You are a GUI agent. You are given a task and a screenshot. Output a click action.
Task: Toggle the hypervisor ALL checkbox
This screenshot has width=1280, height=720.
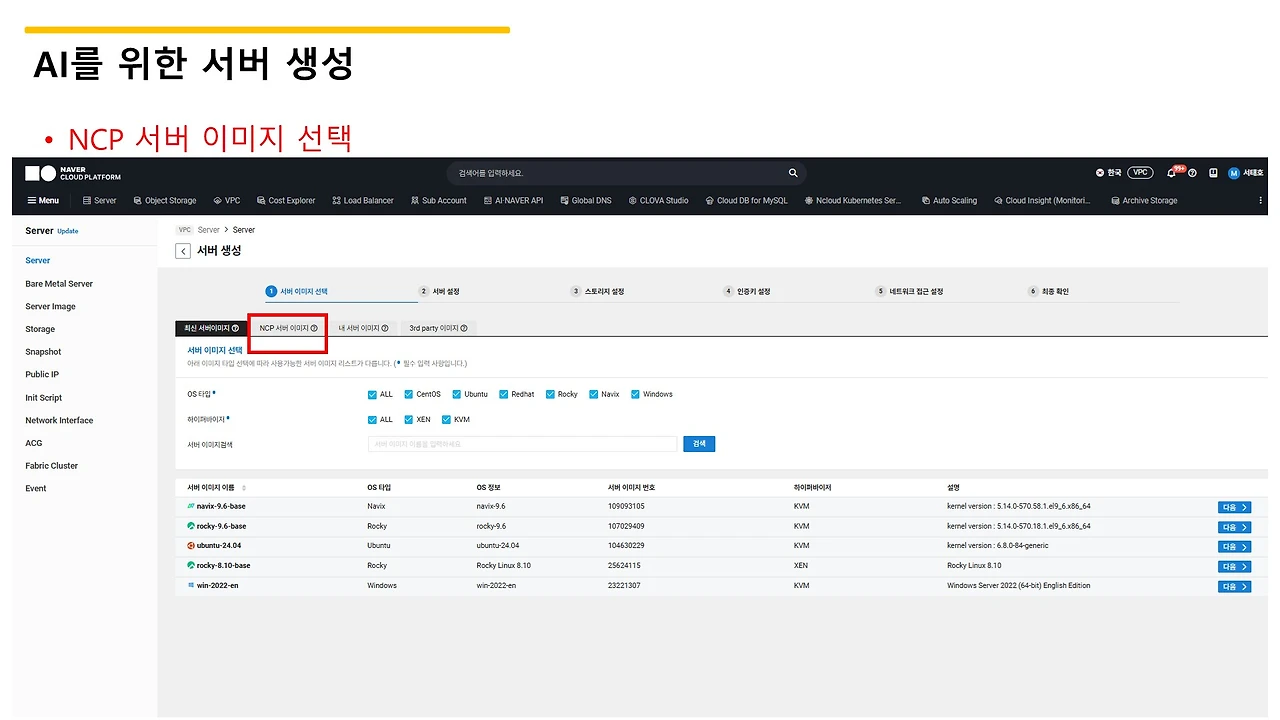tap(373, 419)
